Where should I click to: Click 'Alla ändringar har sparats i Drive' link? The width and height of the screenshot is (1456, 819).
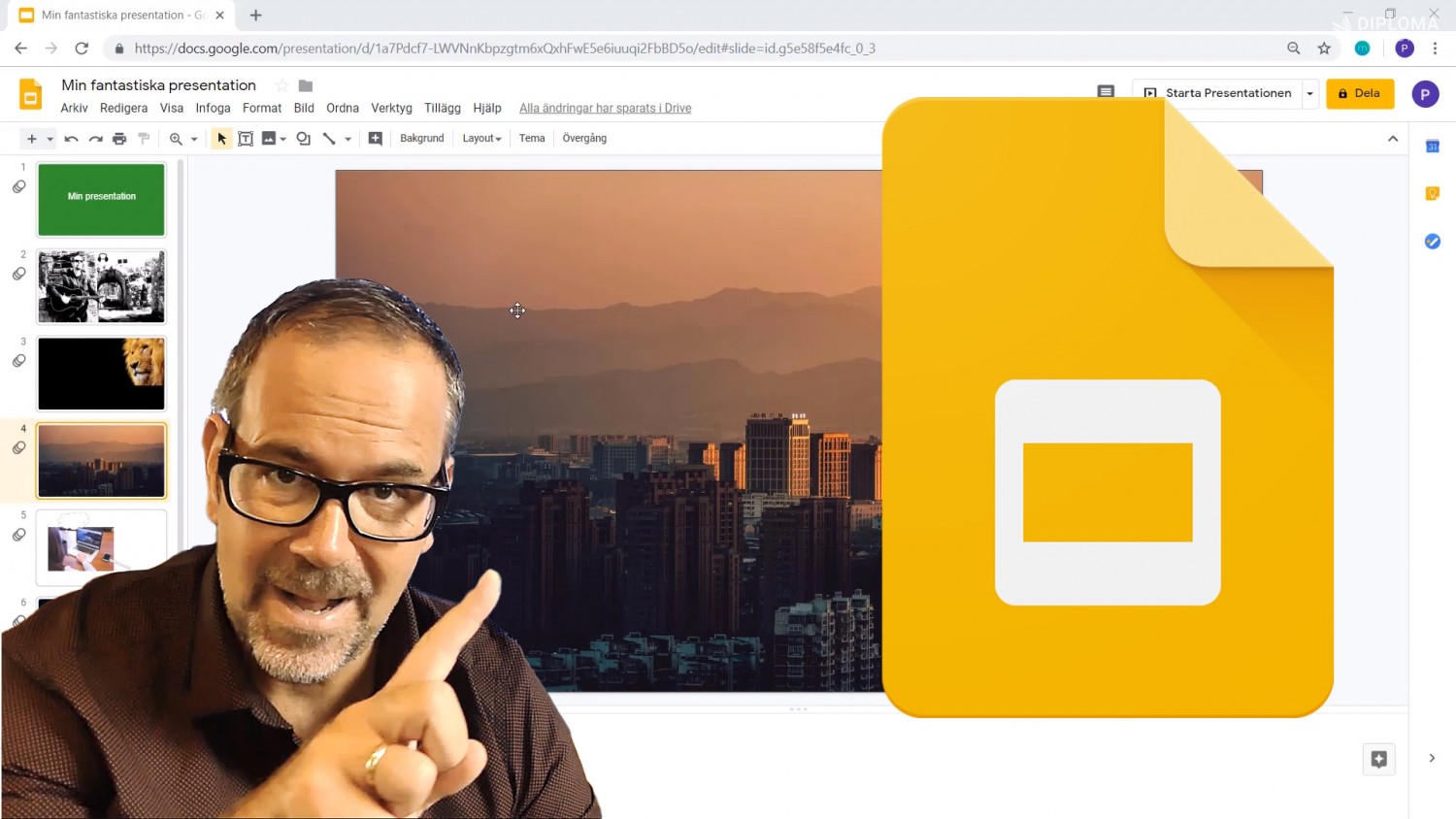(x=606, y=108)
